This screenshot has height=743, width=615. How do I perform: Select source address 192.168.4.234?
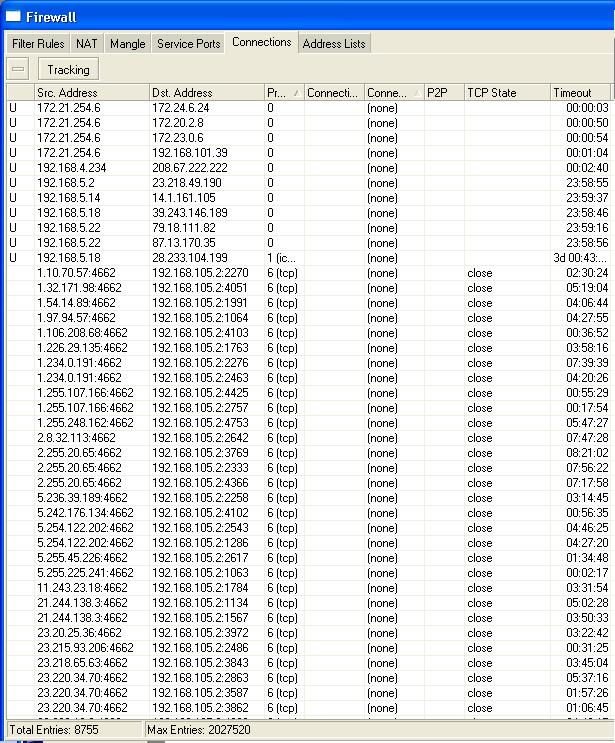pyautogui.click(x=72, y=168)
